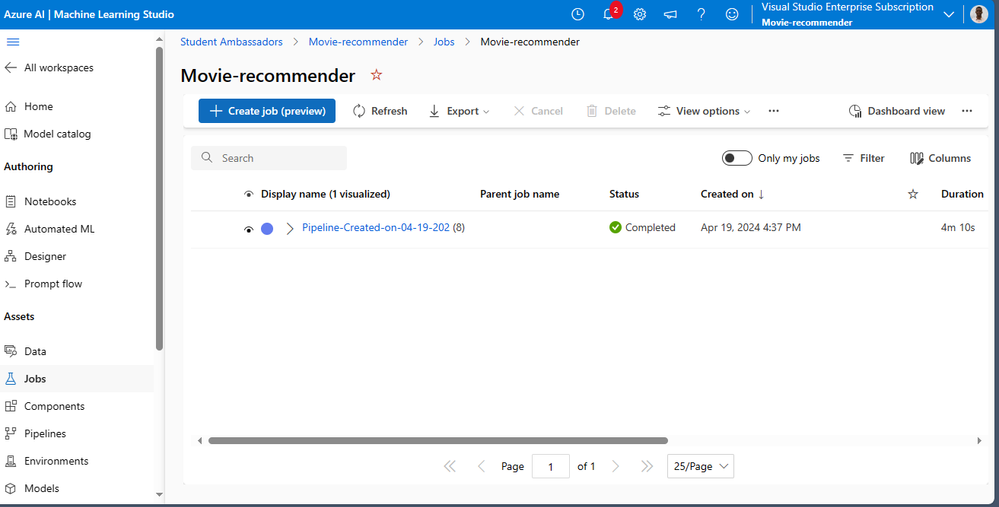Open the 25/Page size dropdown

click(700, 466)
